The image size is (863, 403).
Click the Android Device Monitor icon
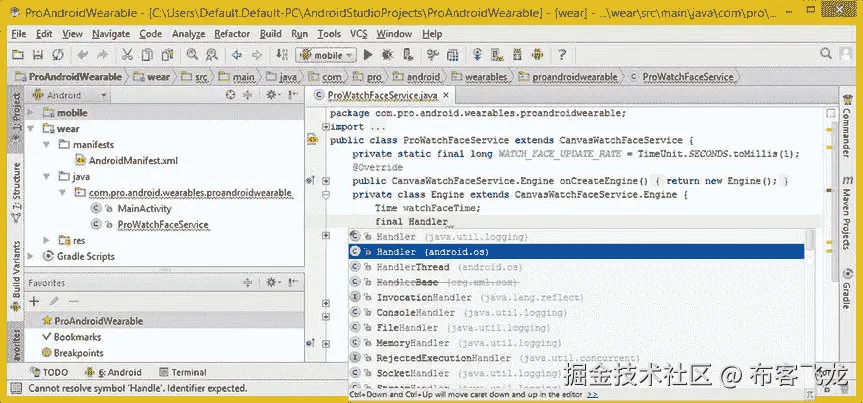(537, 55)
